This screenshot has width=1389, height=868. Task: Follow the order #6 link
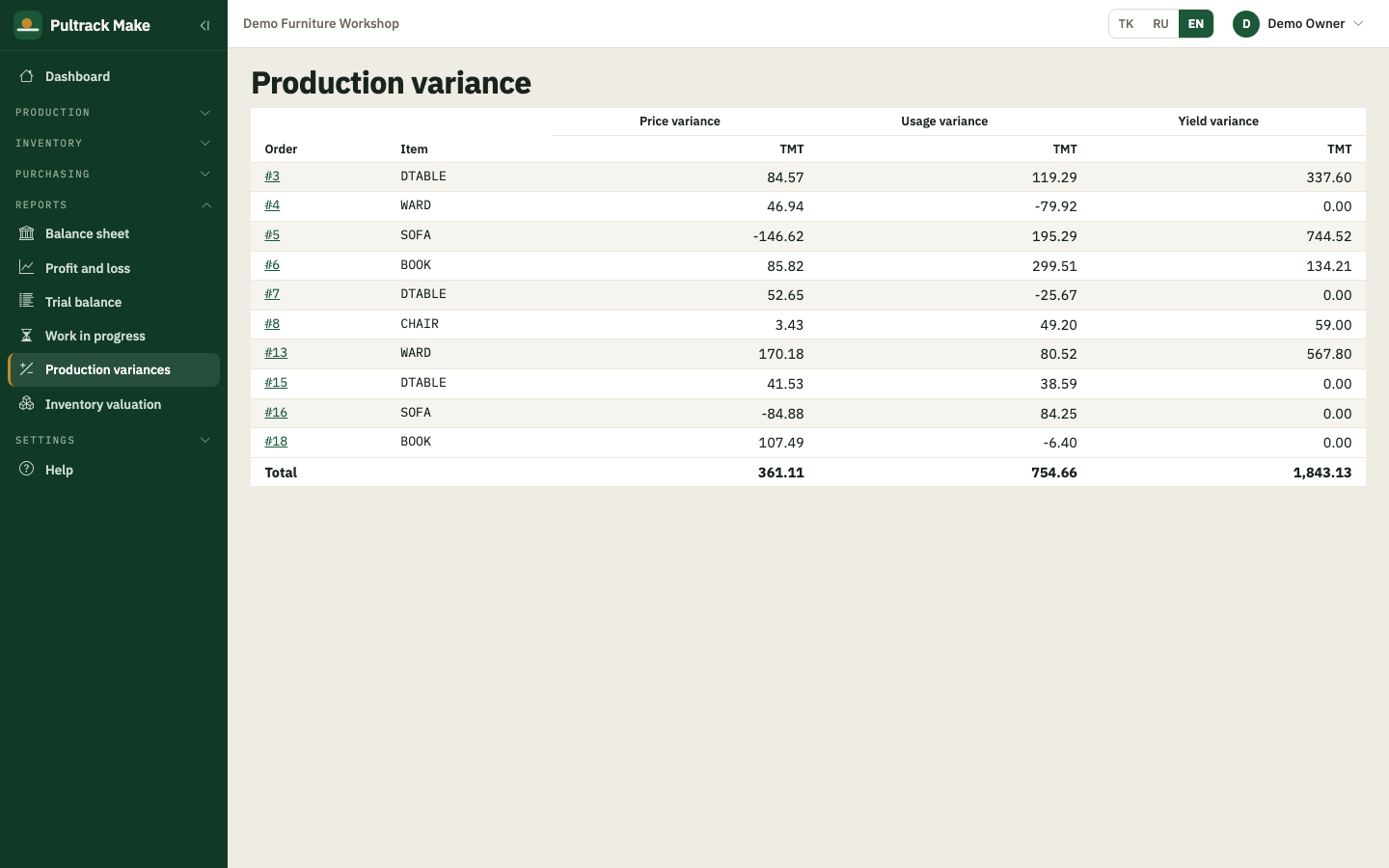point(272,265)
